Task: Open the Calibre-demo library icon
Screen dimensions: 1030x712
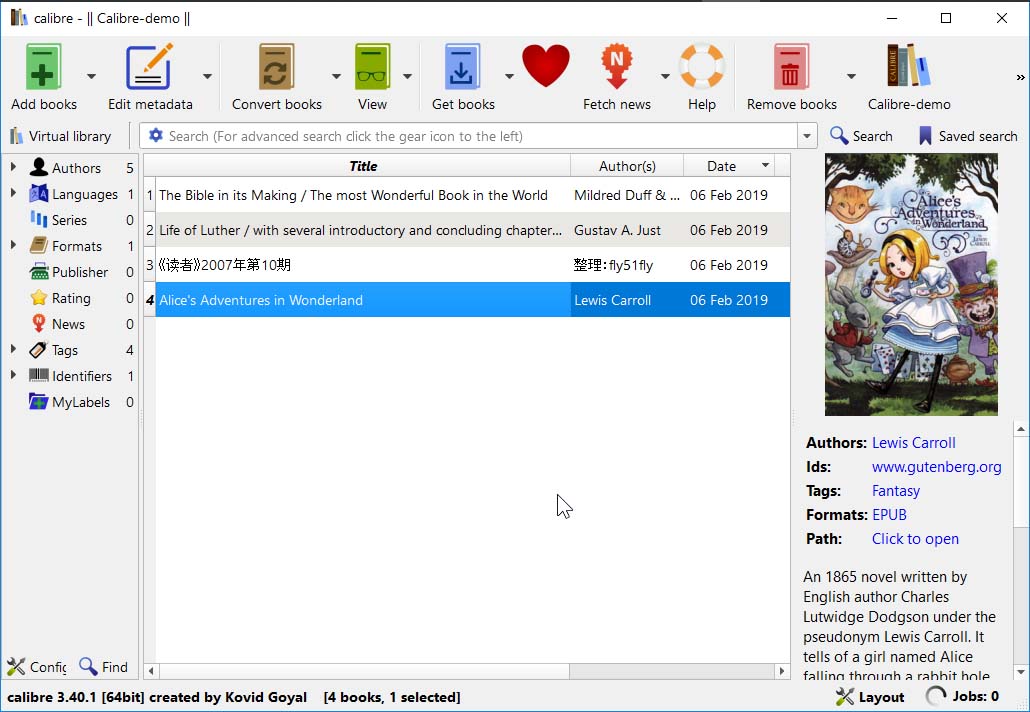Action: pyautogui.click(x=909, y=65)
